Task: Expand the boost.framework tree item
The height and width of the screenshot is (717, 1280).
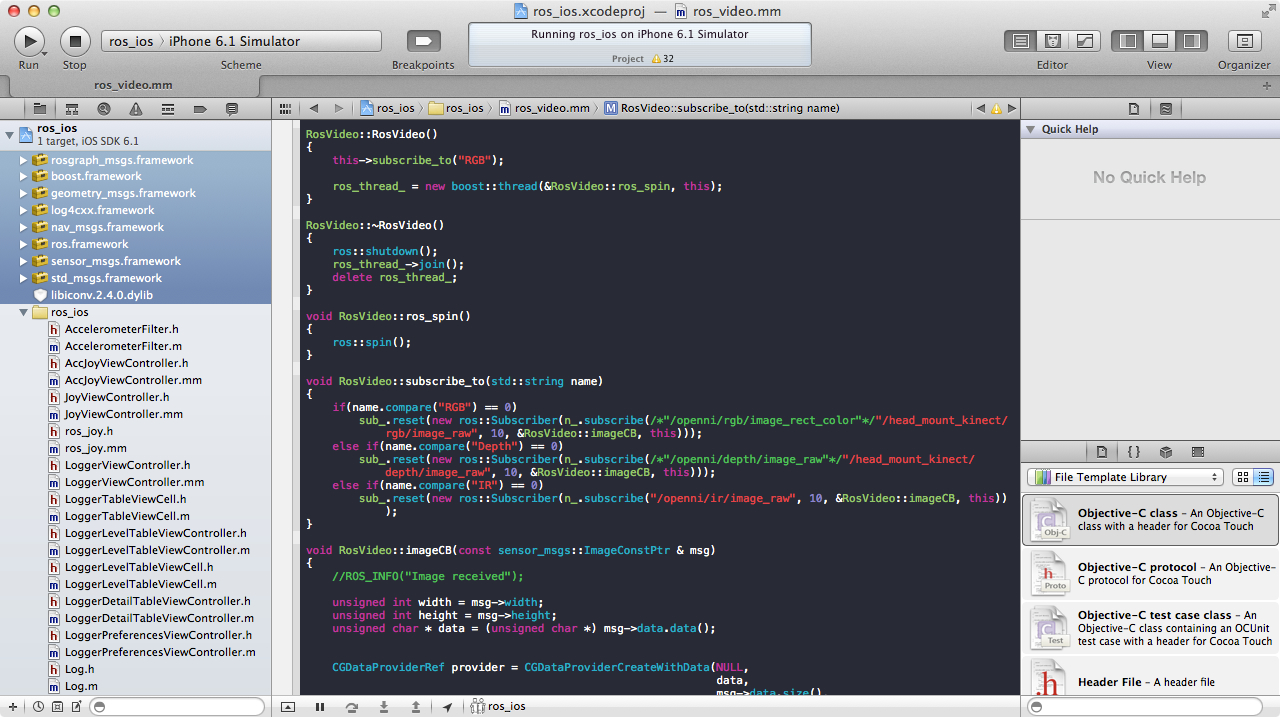Action: pyautogui.click(x=24, y=177)
